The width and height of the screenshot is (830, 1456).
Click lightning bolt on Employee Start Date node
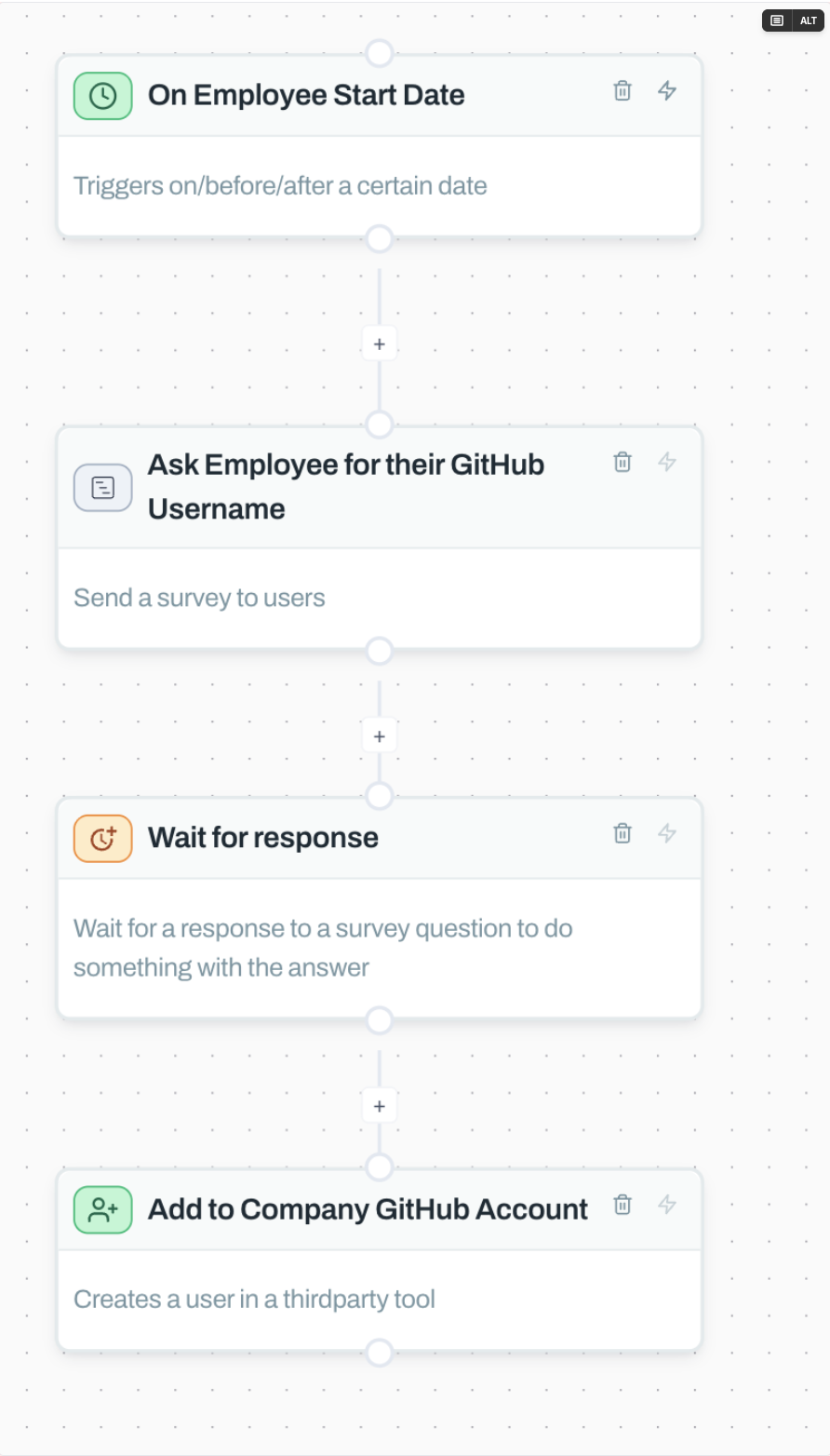(x=667, y=90)
